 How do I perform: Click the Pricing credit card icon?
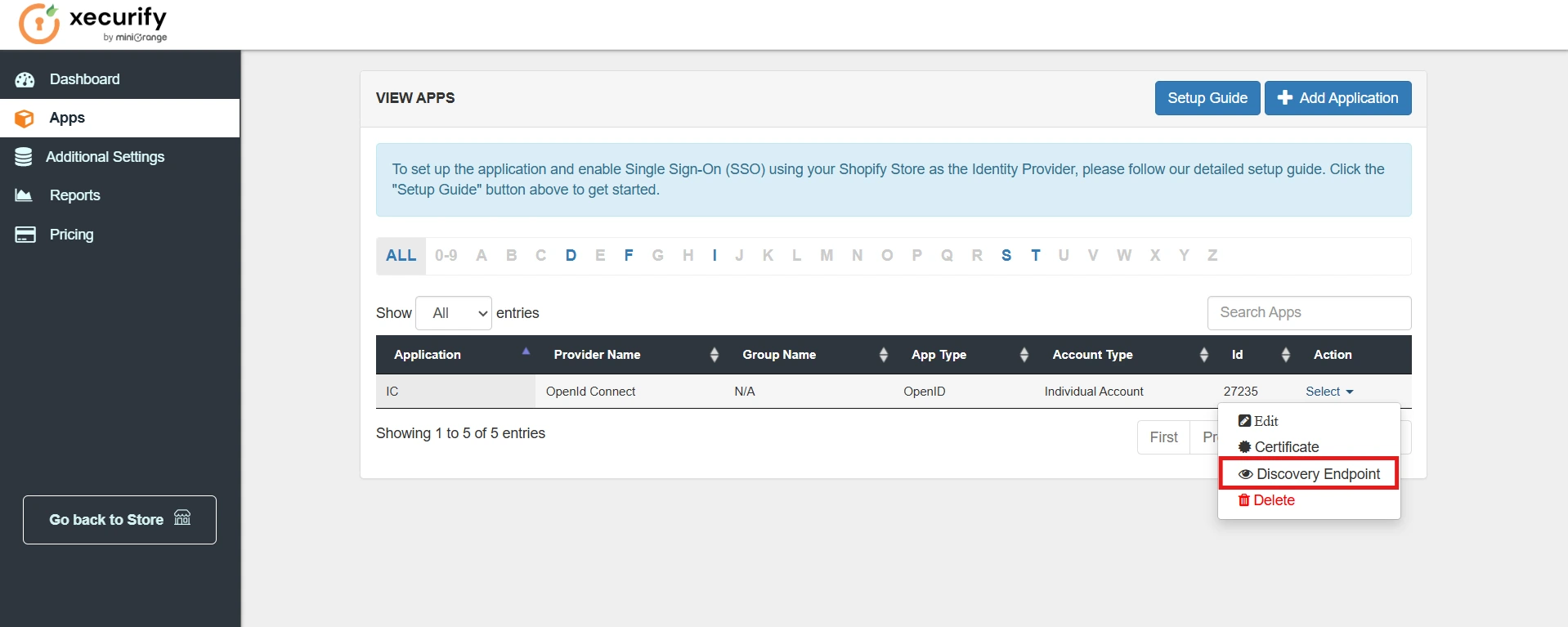tap(25, 235)
